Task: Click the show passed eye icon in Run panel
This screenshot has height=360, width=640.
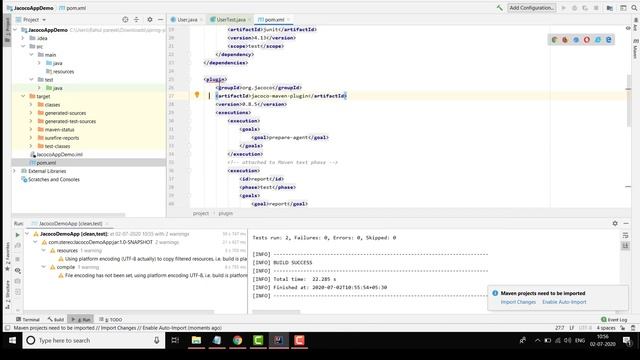Action: [18, 270]
